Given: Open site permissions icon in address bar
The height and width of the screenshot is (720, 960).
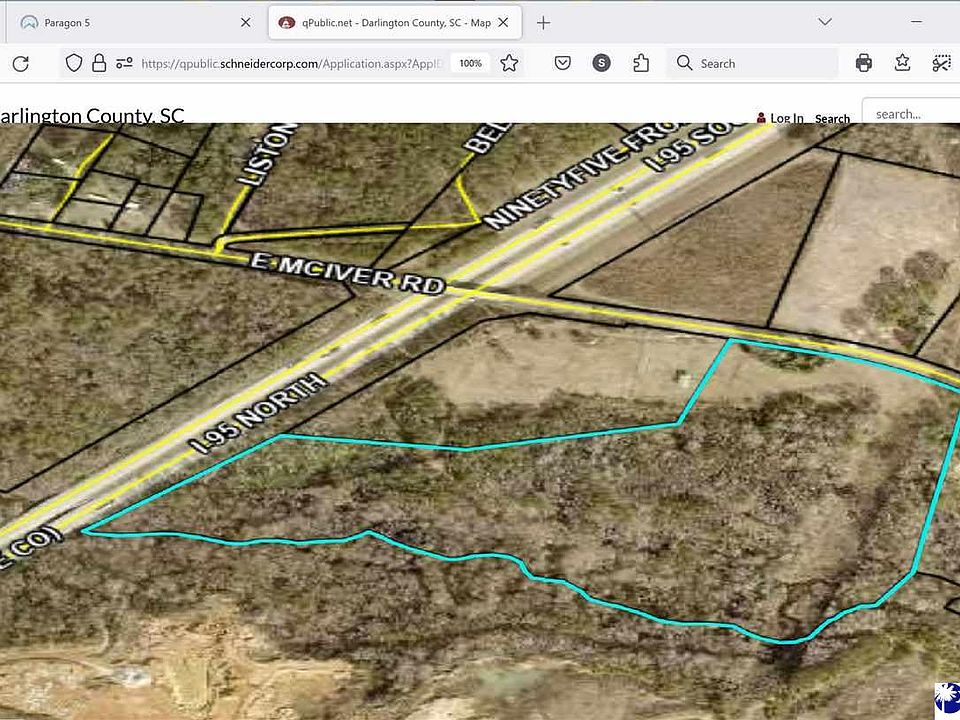Looking at the screenshot, I should pyautogui.click(x=124, y=63).
